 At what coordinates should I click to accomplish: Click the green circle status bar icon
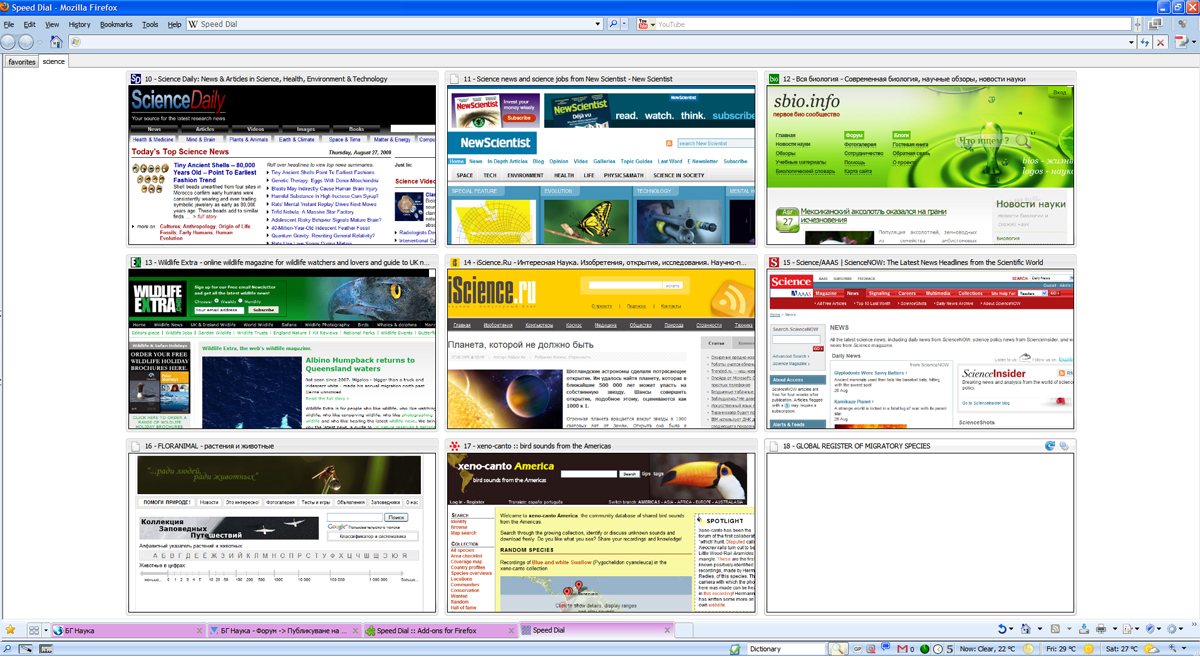(924, 649)
